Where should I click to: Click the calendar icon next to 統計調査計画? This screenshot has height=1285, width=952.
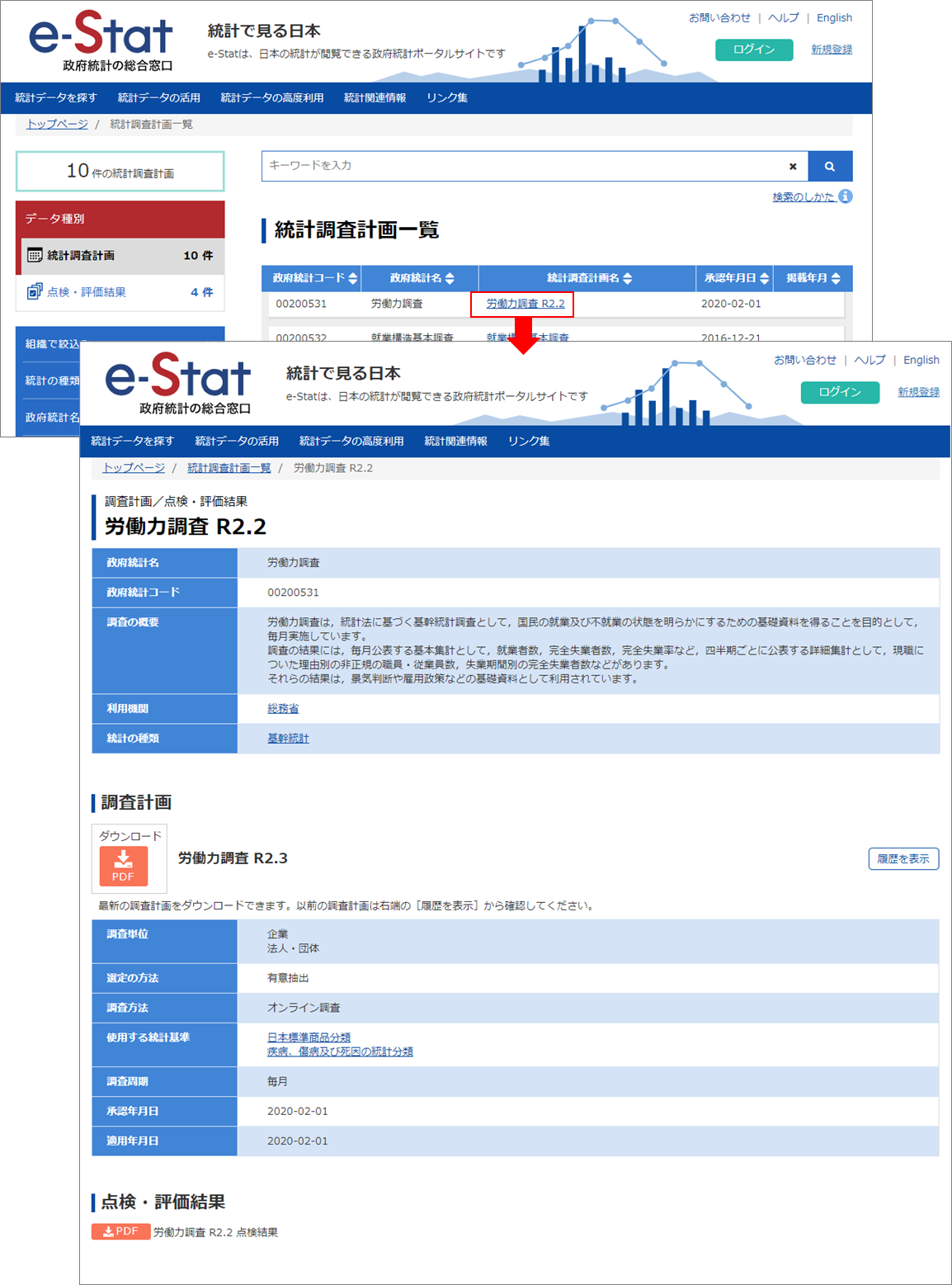(x=35, y=255)
